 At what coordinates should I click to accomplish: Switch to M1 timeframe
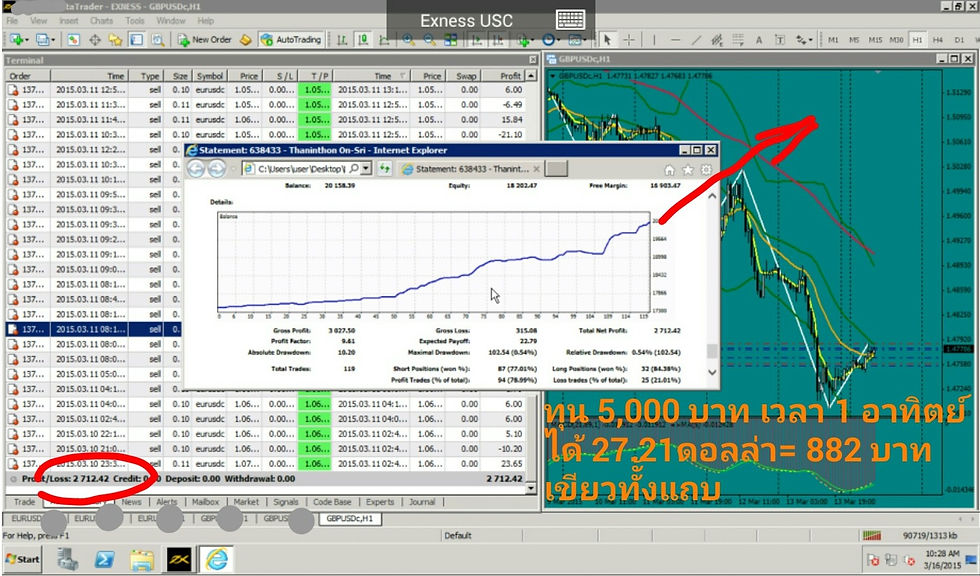click(833, 40)
